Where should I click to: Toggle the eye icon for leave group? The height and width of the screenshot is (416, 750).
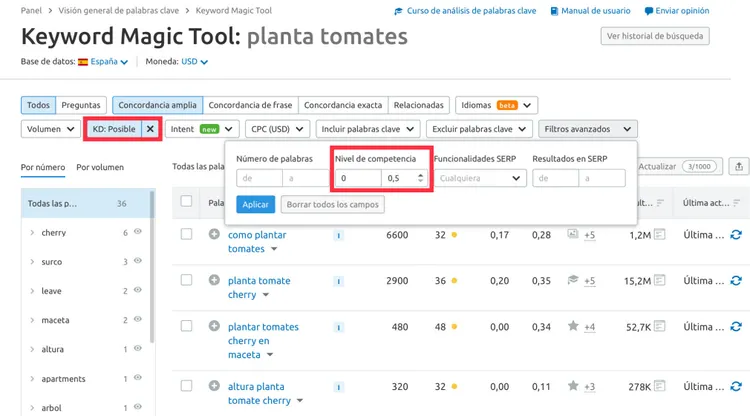pos(138,290)
